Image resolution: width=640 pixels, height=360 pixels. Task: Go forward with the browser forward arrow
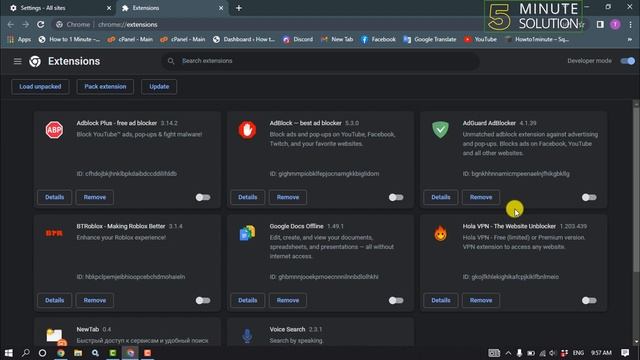25,24
